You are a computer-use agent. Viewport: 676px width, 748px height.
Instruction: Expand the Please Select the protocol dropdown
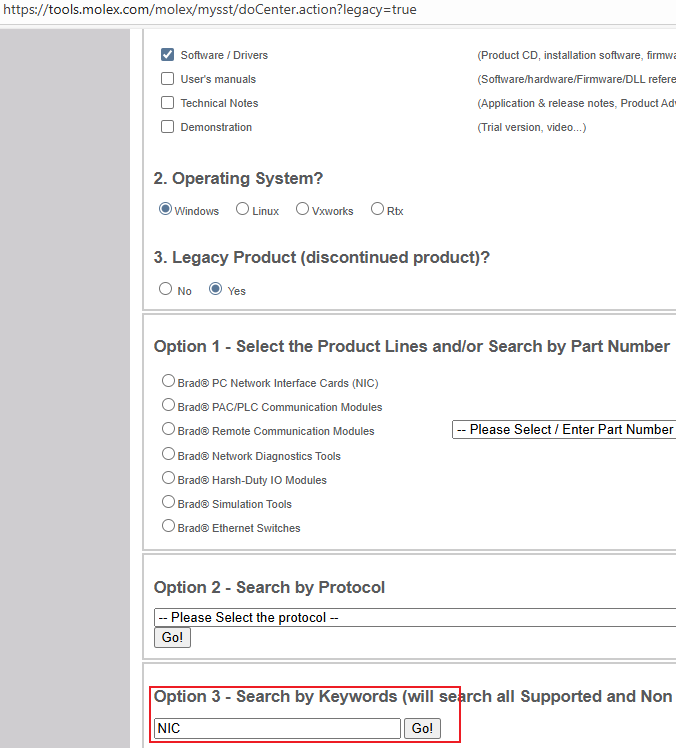[x=415, y=617]
